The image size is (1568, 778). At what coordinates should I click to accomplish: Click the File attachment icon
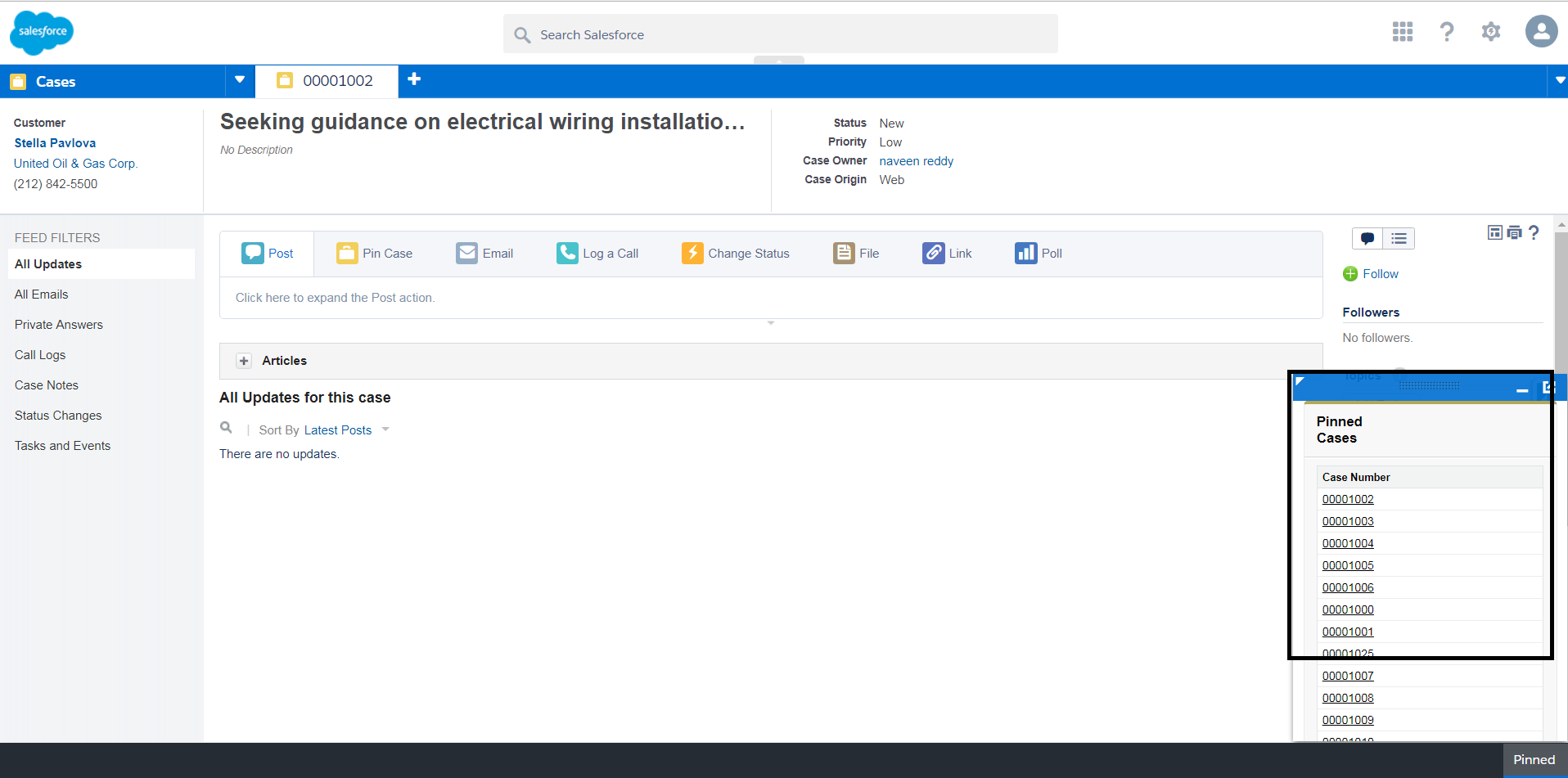tap(845, 253)
